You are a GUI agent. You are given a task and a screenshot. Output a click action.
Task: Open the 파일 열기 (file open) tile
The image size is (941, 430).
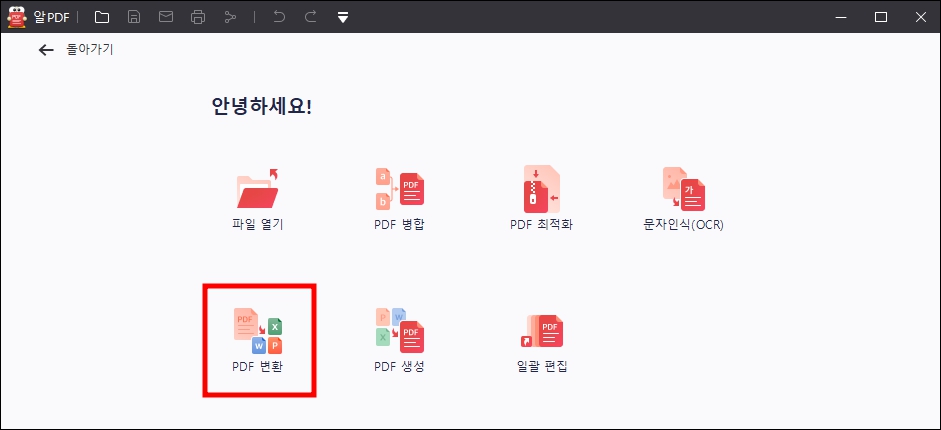pyautogui.click(x=257, y=200)
